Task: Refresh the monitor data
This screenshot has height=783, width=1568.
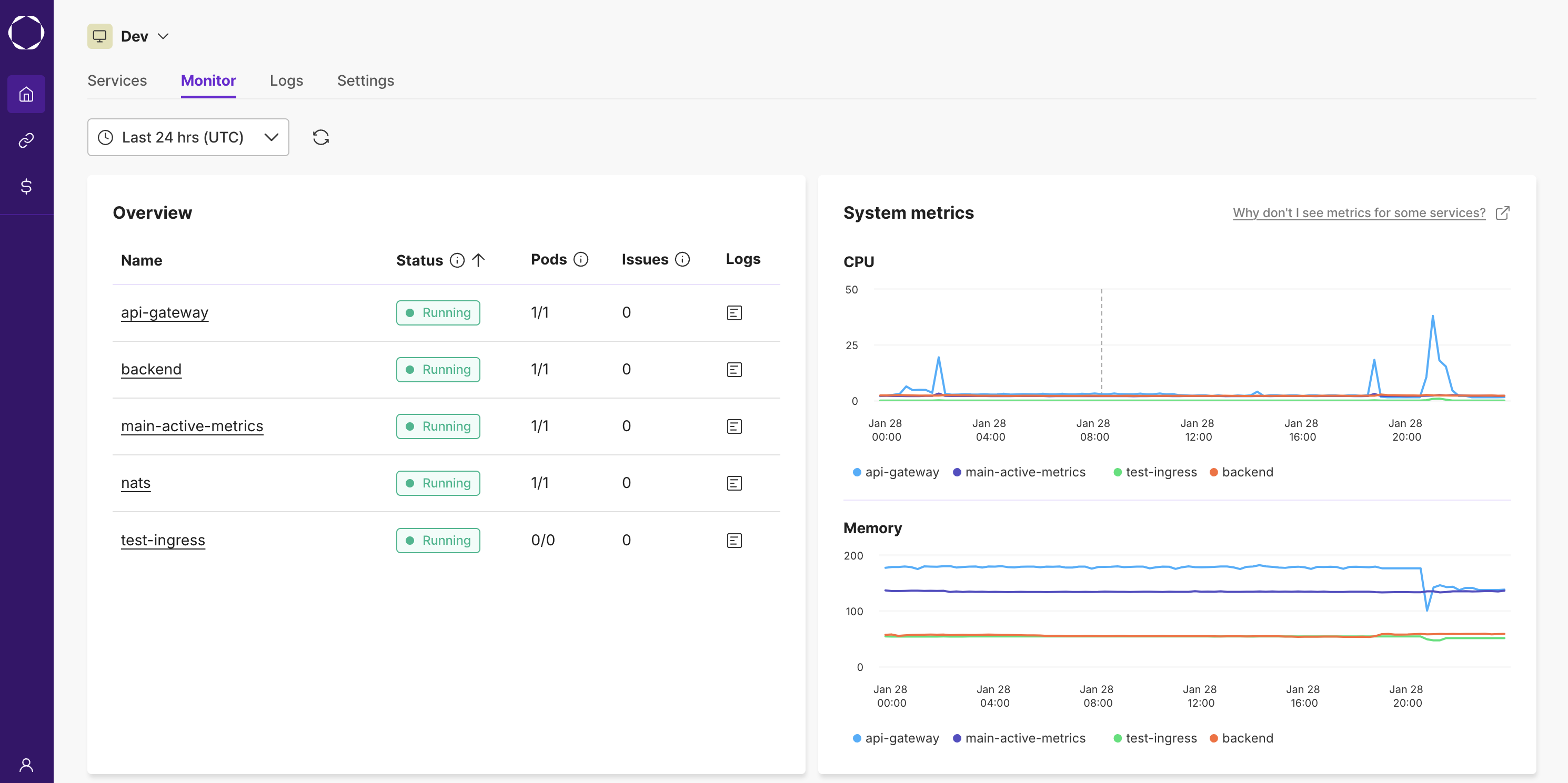Action: (321, 137)
